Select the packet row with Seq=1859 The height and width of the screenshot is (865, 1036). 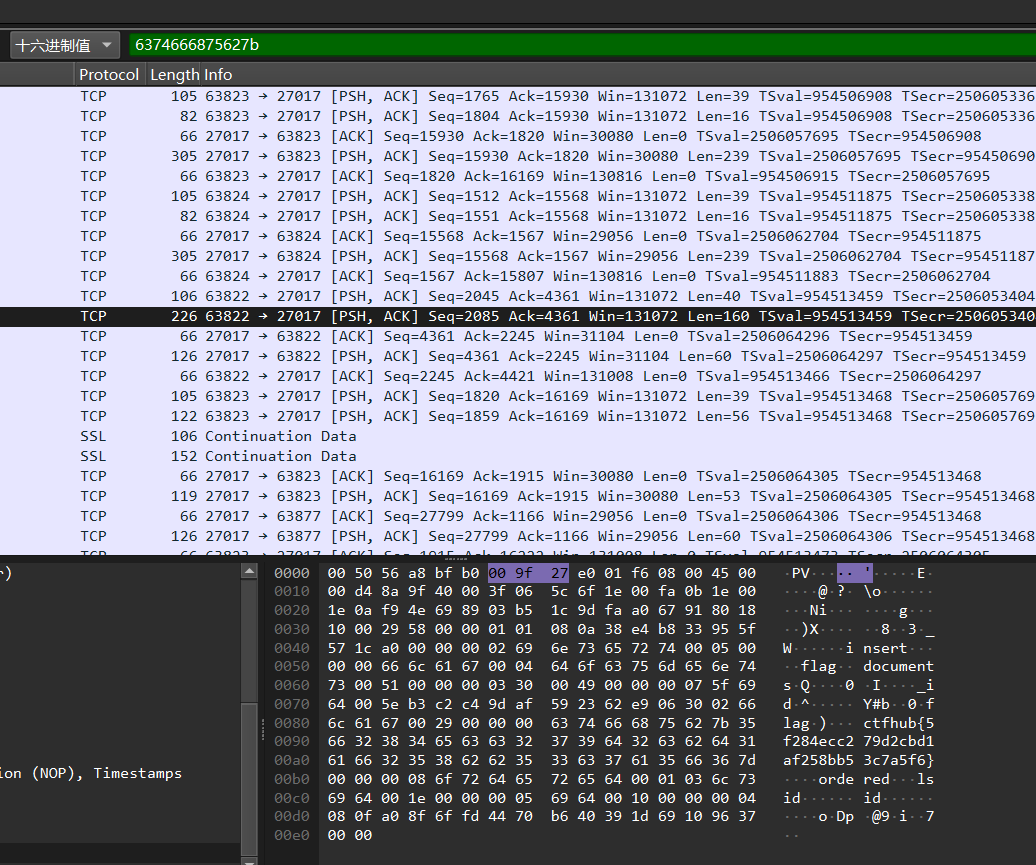click(518, 416)
